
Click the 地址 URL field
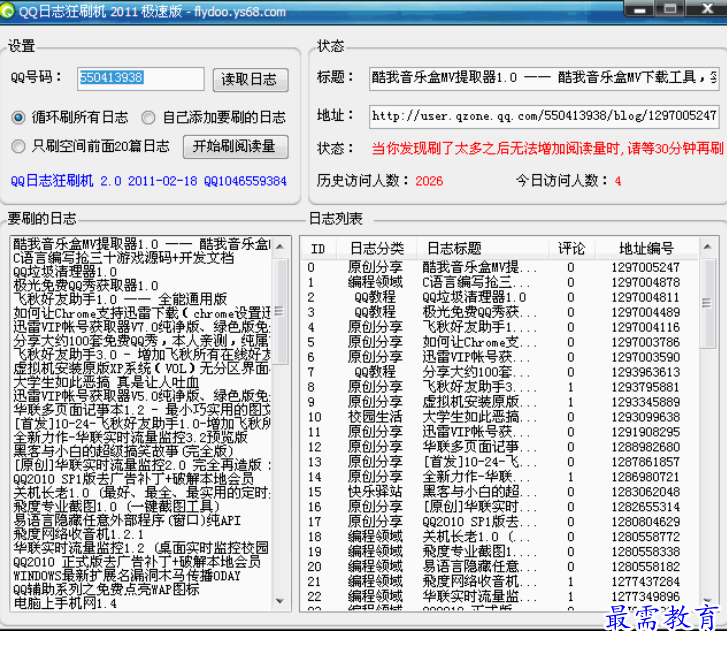click(544, 116)
